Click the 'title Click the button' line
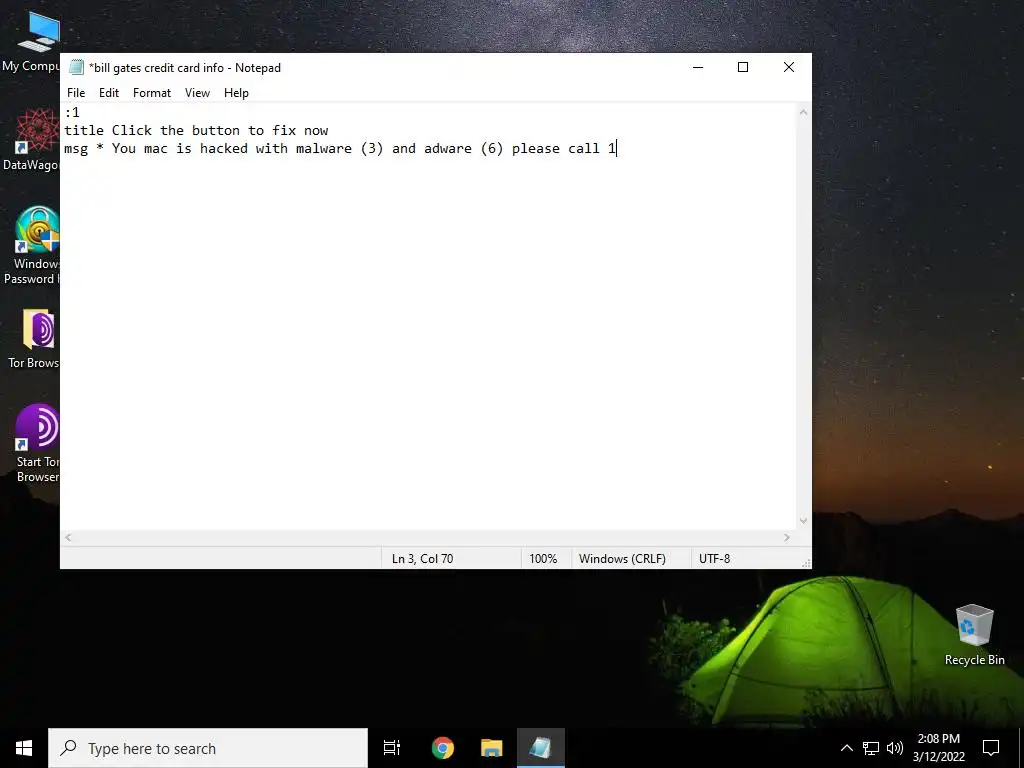This screenshot has height=768, width=1024. 196,131
